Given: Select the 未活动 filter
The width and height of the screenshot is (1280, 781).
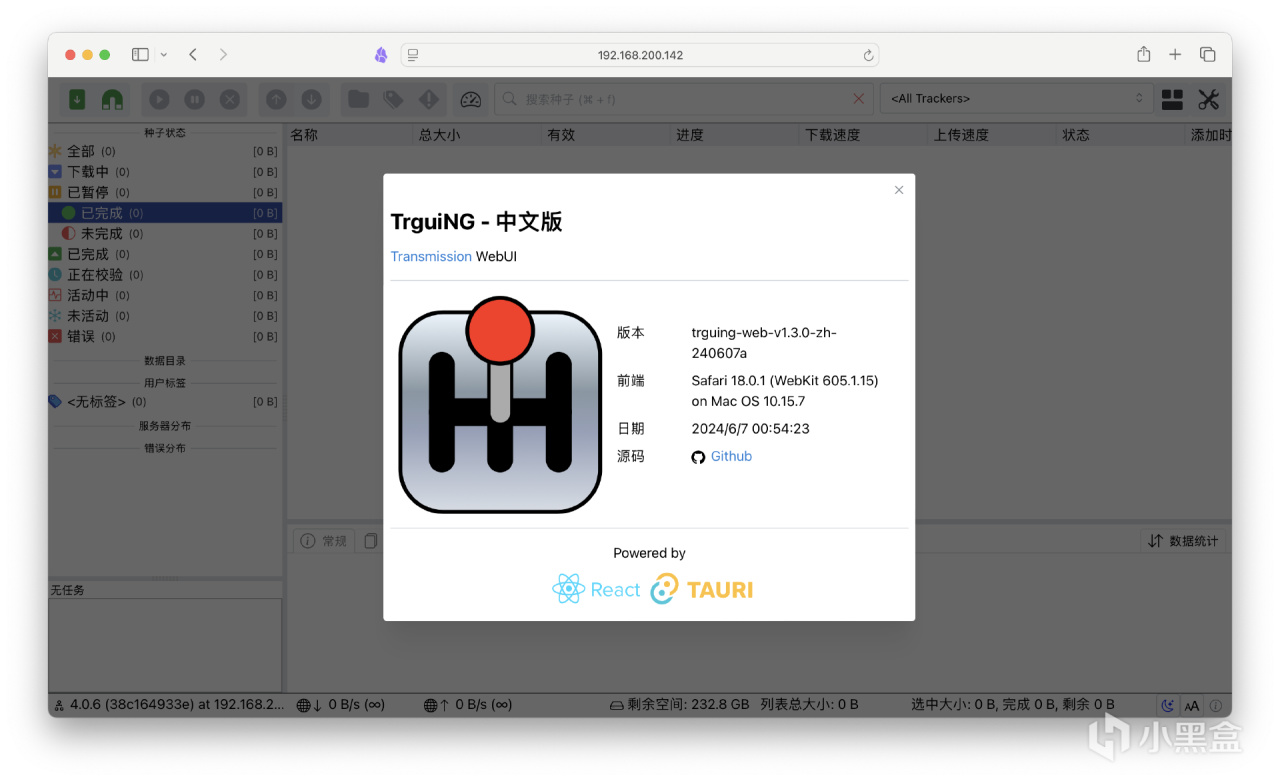Looking at the screenshot, I should 165,316.
